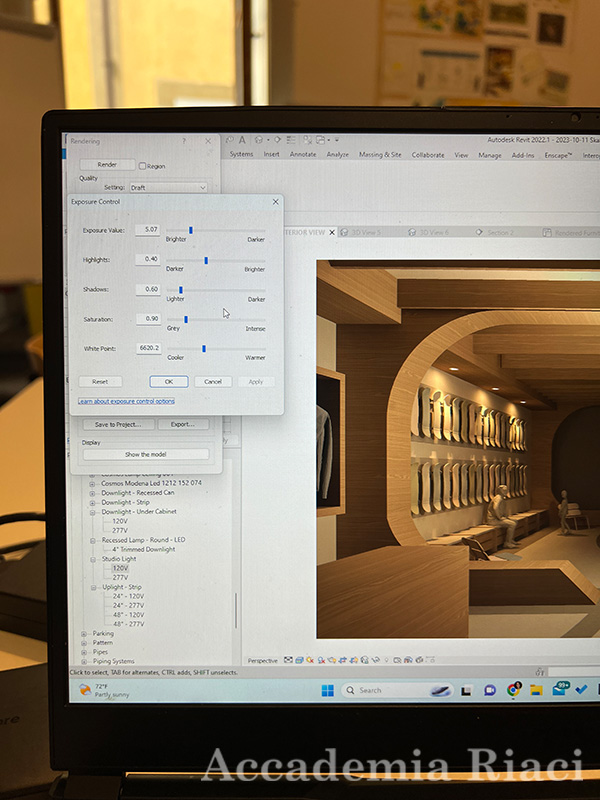The height and width of the screenshot is (800, 600).
Task: Select 48" - 277V under Uplight - Strip
Action: [129, 624]
